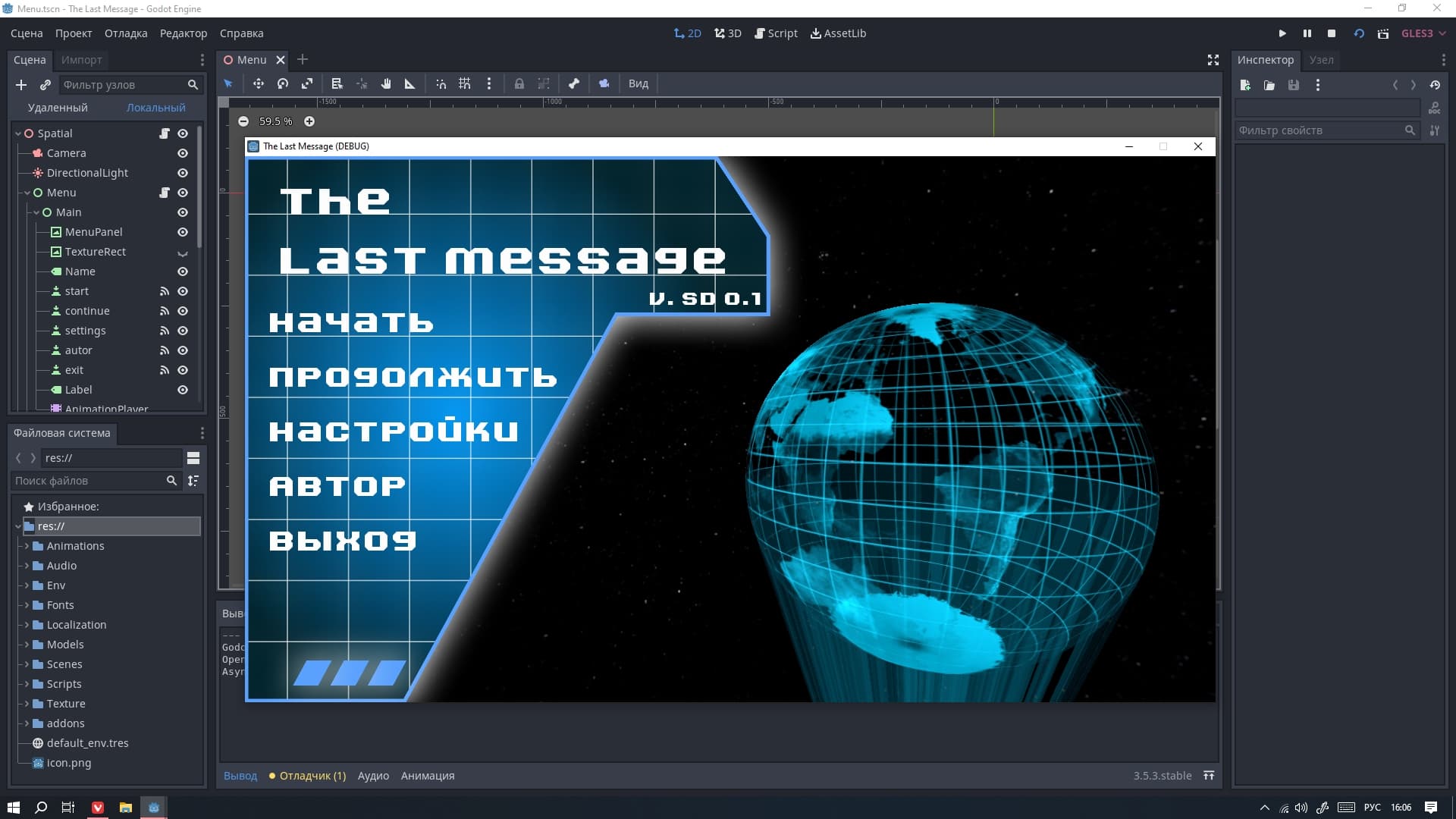Activate the Pan mode hand tool

386,83
